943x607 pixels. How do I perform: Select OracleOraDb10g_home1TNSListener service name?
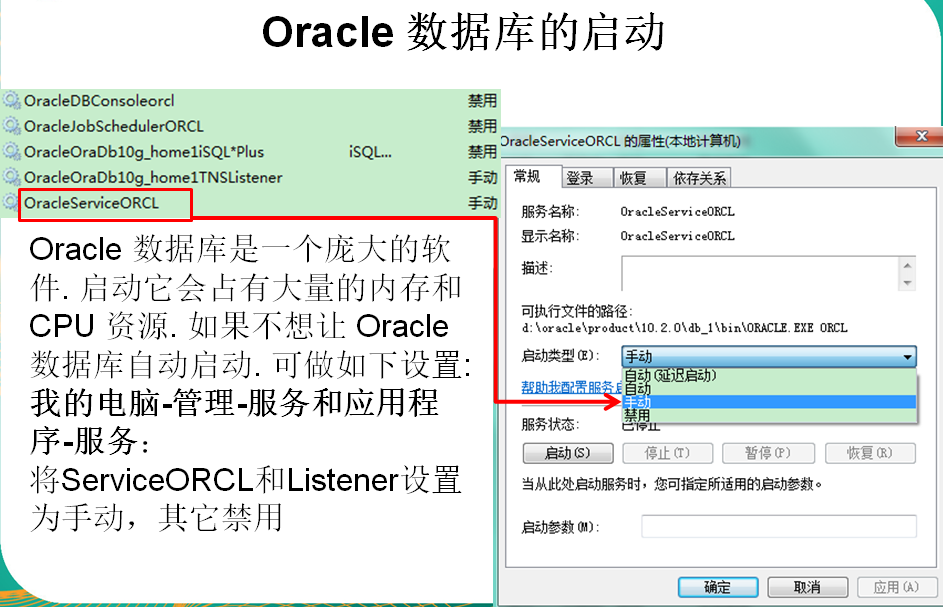click(153, 178)
